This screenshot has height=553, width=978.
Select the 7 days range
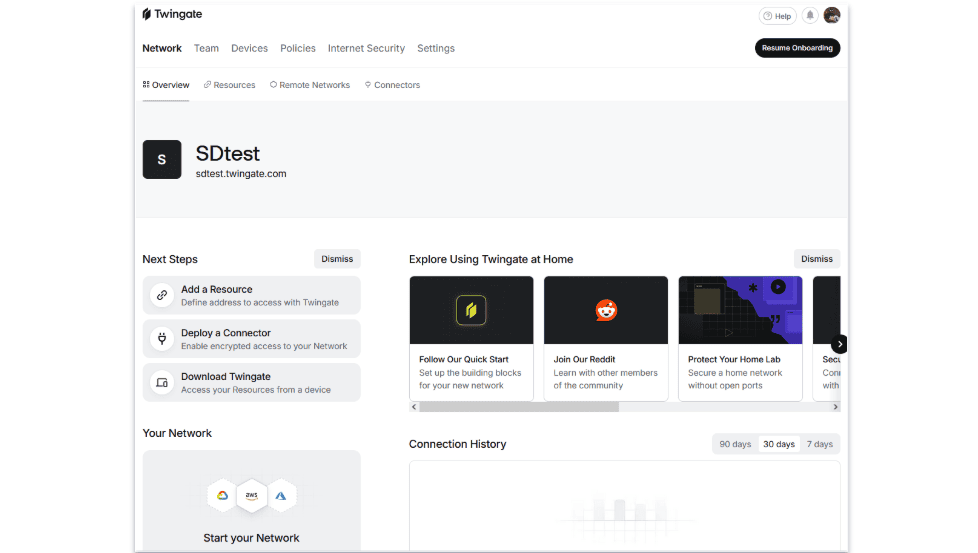coord(820,444)
